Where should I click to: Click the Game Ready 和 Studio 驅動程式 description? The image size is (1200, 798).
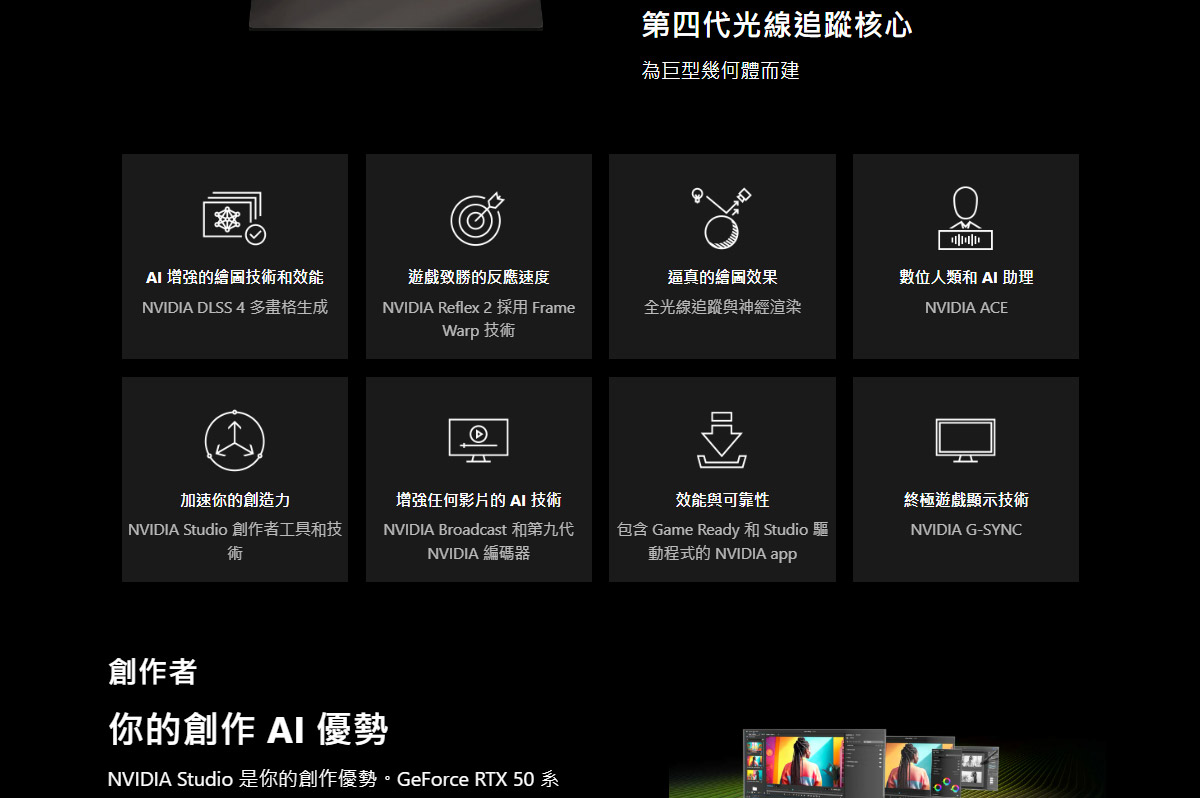[x=722, y=541]
